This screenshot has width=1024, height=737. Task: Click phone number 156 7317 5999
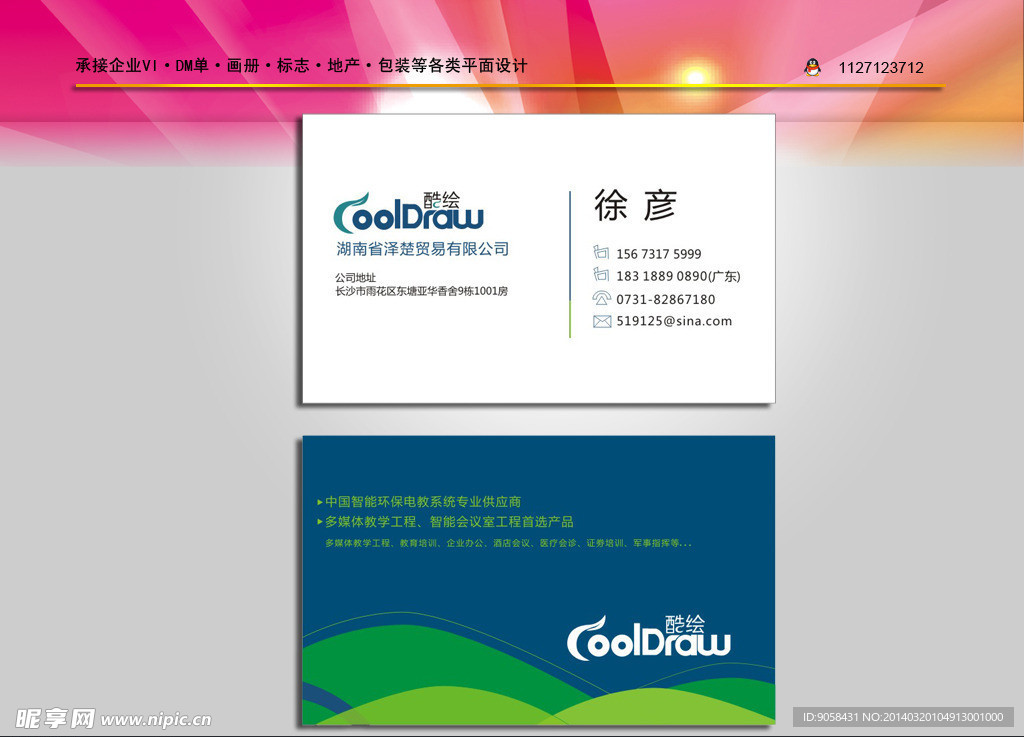(659, 254)
